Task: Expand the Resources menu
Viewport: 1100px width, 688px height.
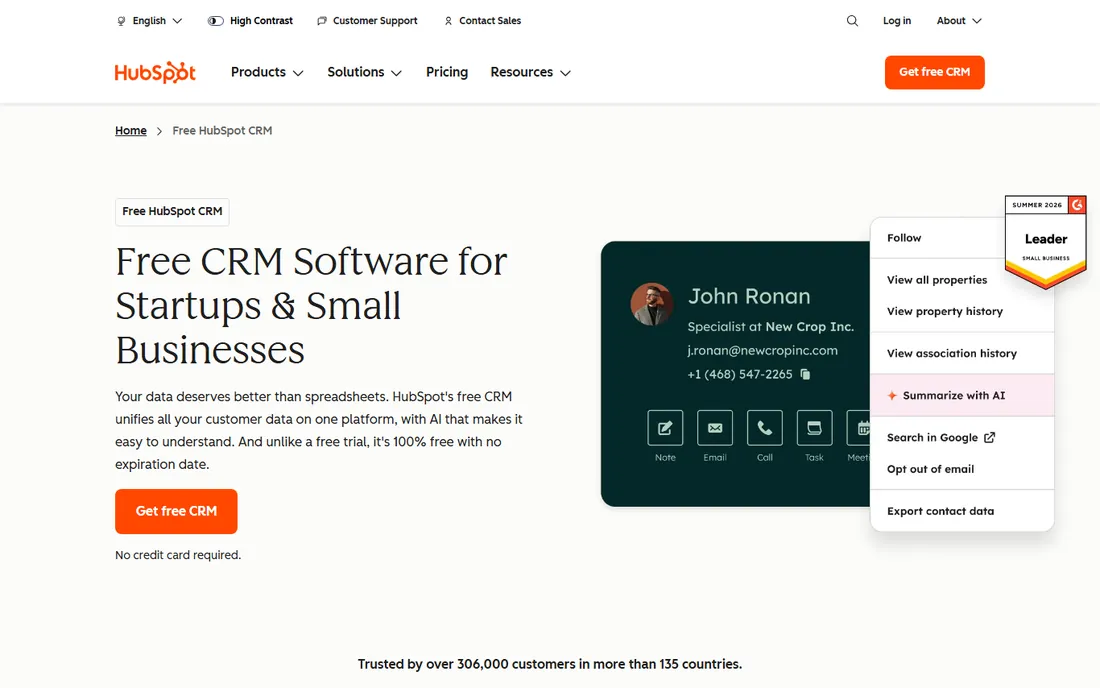Action: pyautogui.click(x=531, y=72)
